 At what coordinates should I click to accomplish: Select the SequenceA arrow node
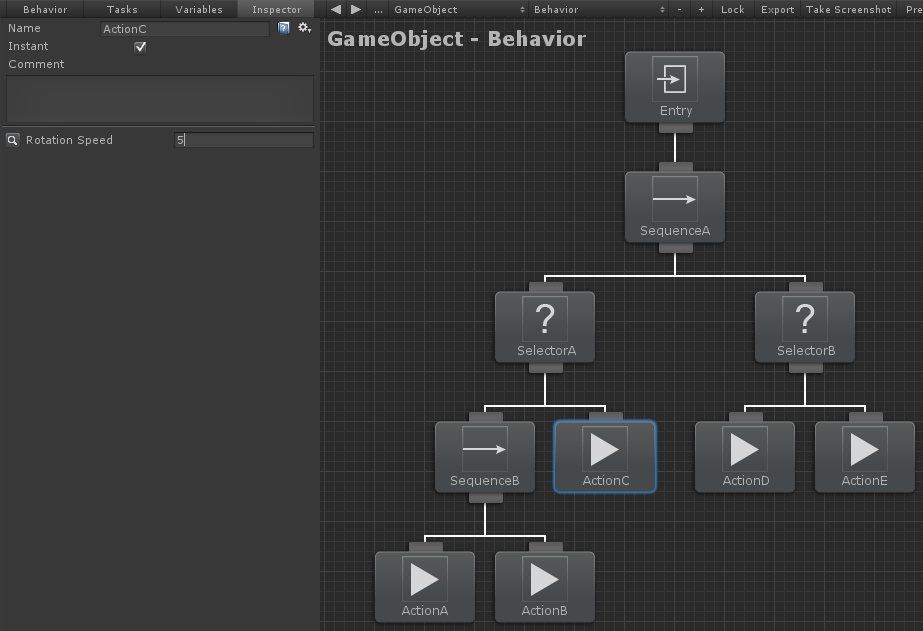tap(675, 207)
